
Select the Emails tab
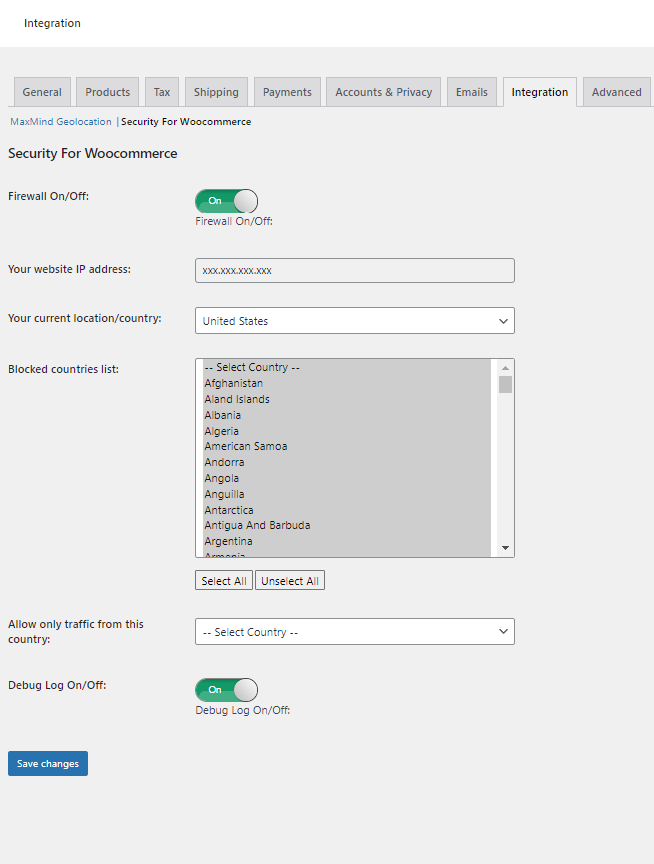471,90
